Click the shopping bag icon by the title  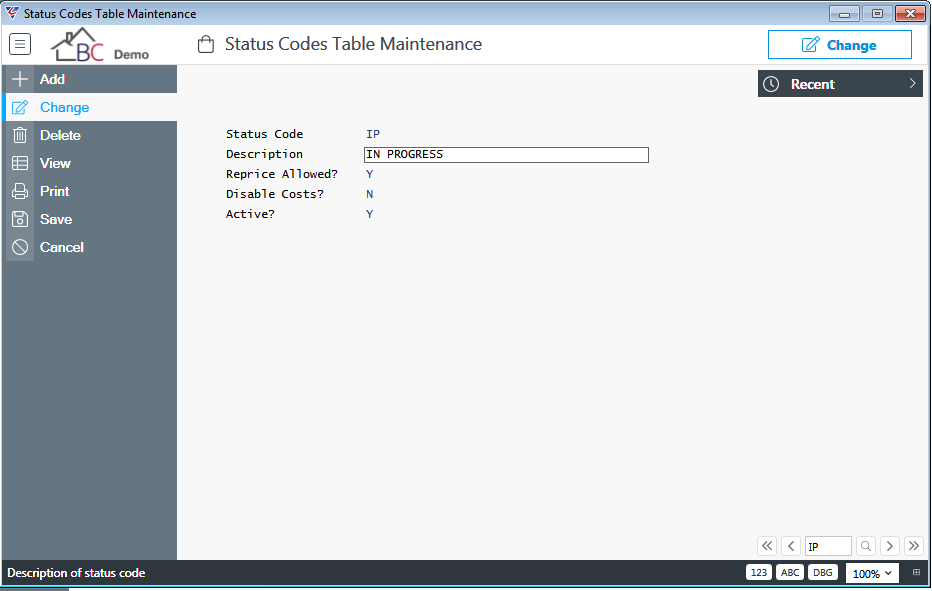pos(206,45)
